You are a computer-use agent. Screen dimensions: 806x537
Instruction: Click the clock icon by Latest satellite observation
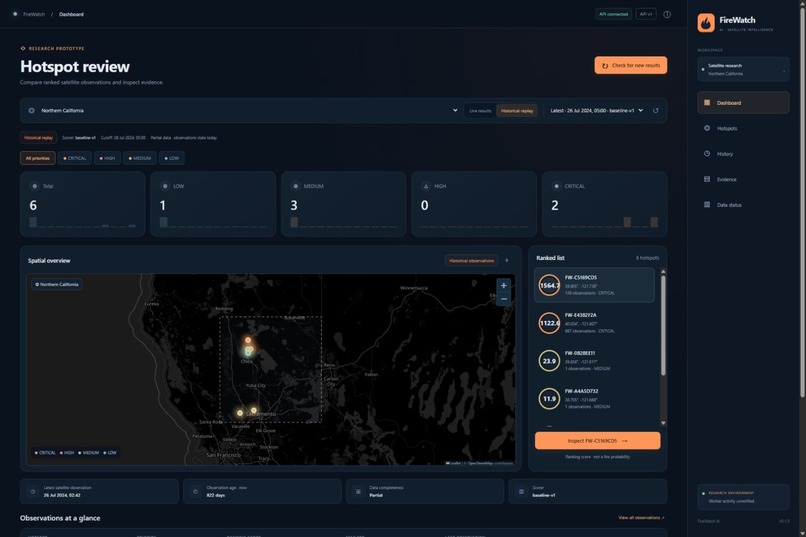click(x=33, y=492)
